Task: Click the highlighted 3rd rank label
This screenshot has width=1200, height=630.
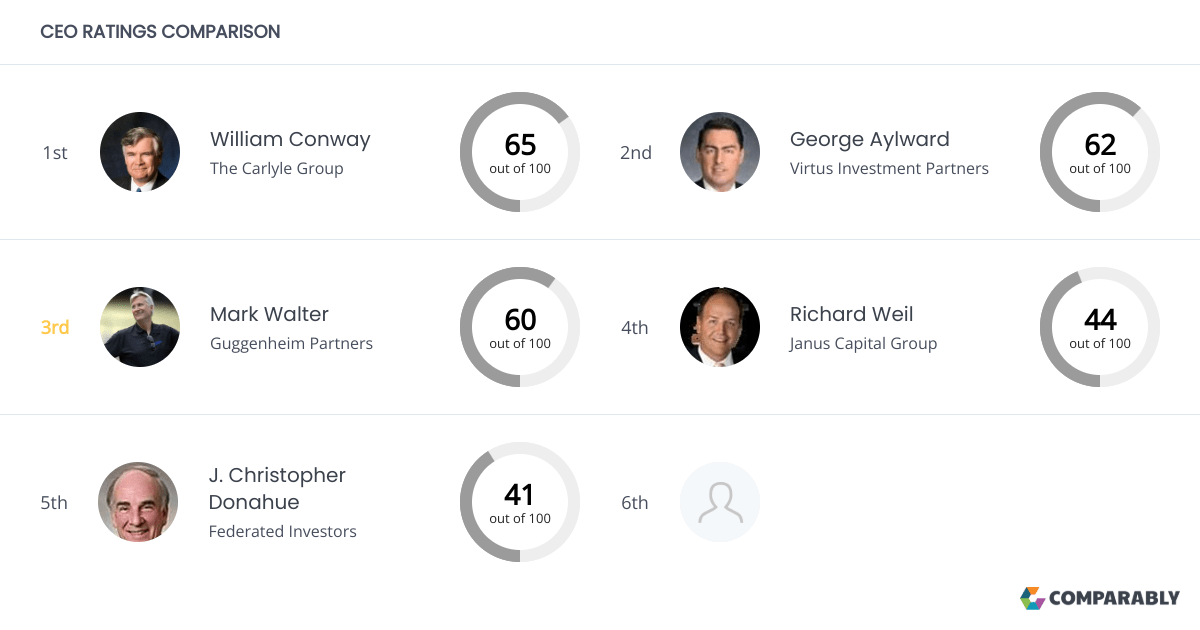Action: pos(55,327)
